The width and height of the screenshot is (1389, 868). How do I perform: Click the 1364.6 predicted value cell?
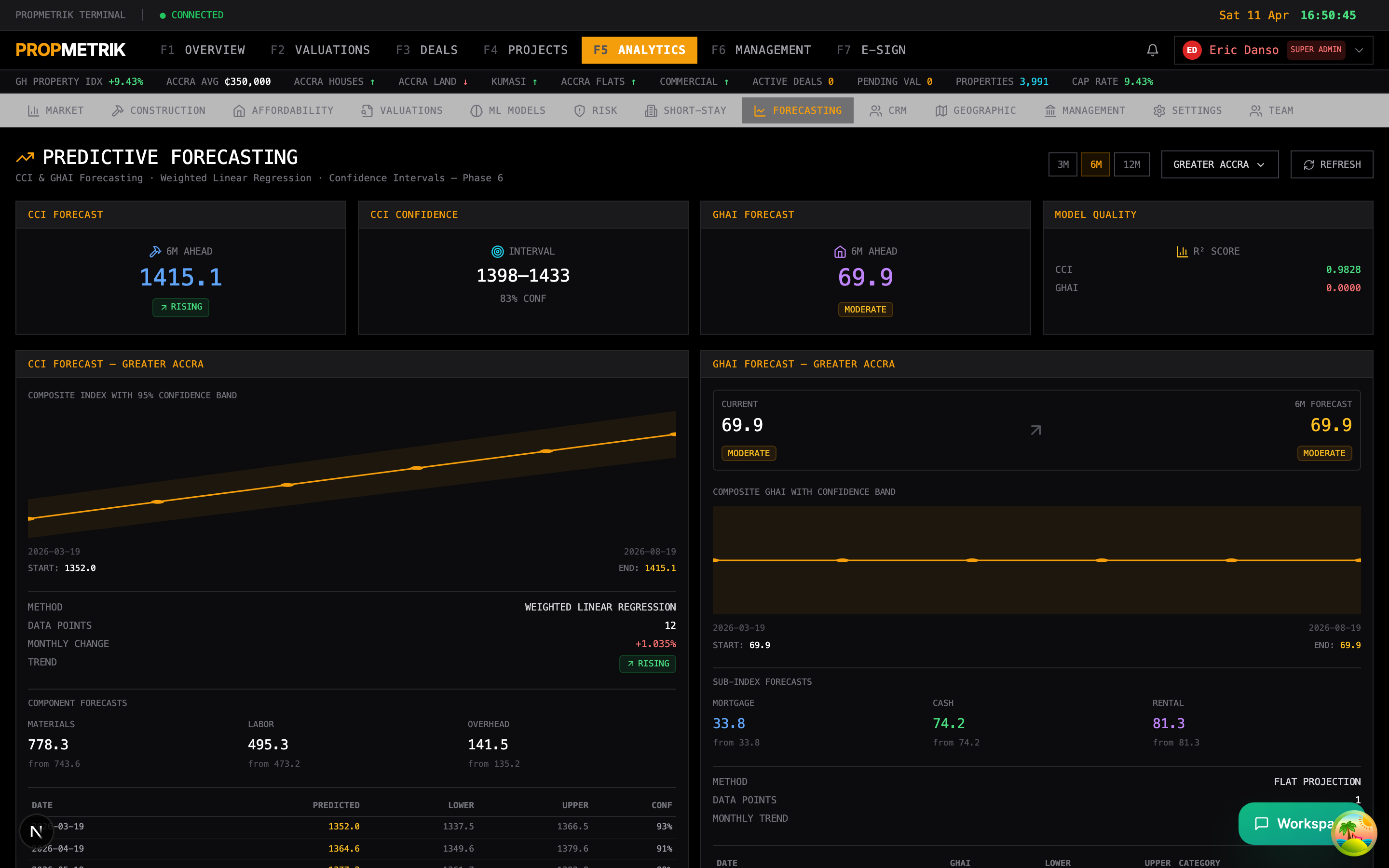pos(343,848)
